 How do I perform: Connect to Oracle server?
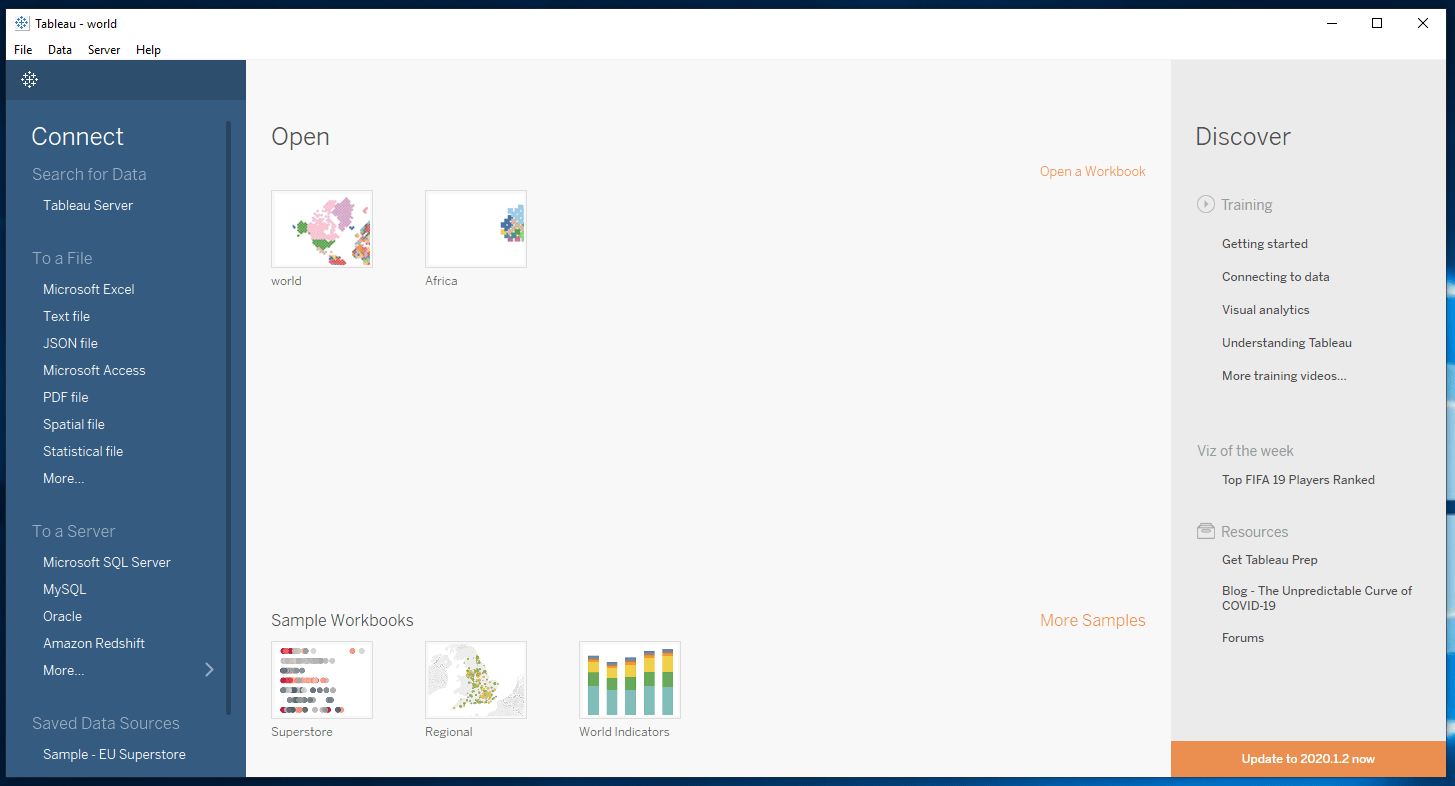(x=63, y=616)
